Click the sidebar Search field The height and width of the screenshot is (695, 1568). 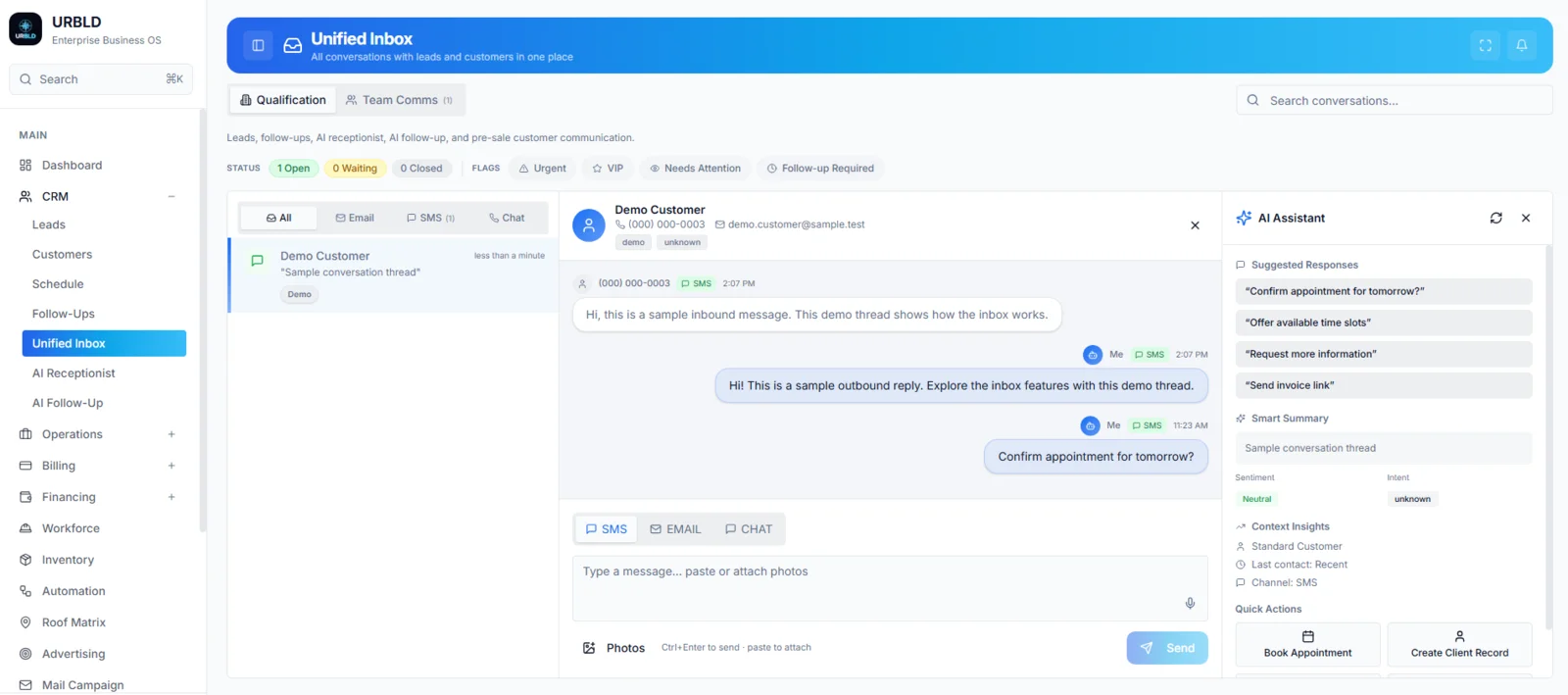tap(101, 79)
